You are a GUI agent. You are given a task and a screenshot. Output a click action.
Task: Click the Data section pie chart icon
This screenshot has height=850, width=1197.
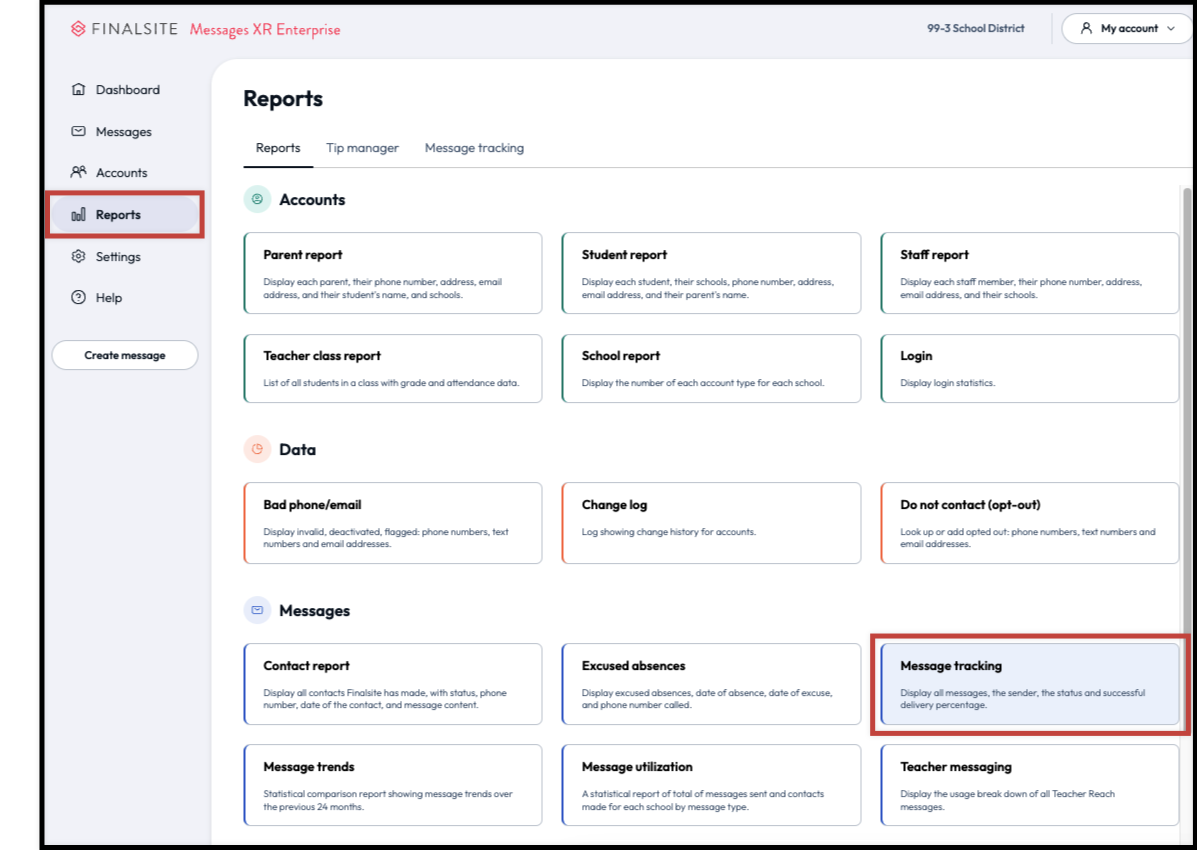tap(257, 450)
